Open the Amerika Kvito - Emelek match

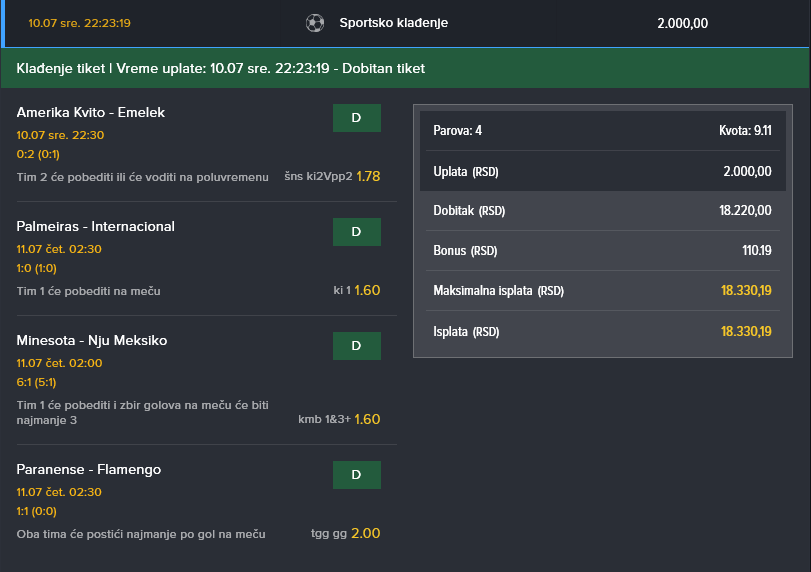(x=91, y=112)
